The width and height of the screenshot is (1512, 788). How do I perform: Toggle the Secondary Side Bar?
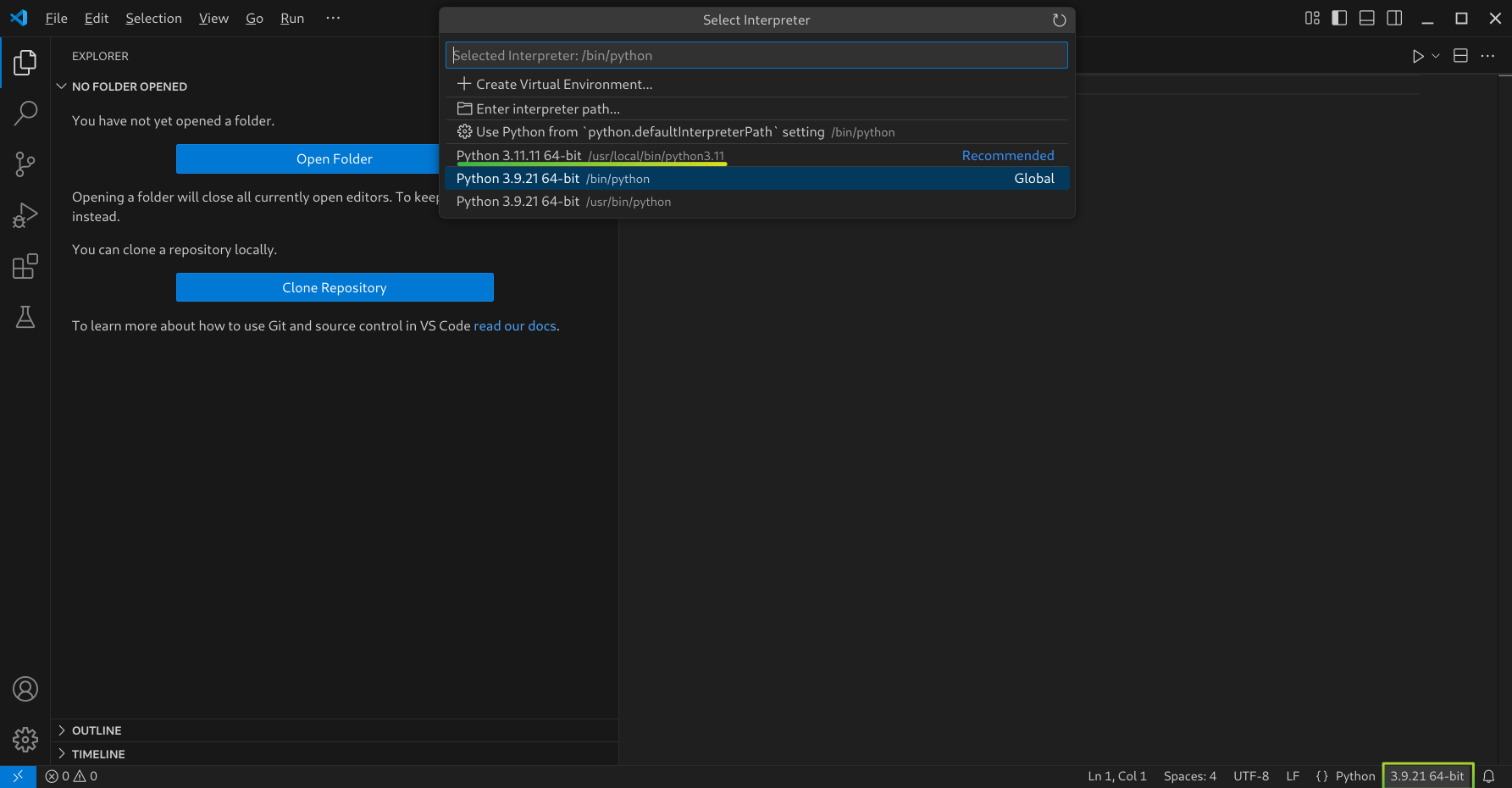[x=1394, y=18]
